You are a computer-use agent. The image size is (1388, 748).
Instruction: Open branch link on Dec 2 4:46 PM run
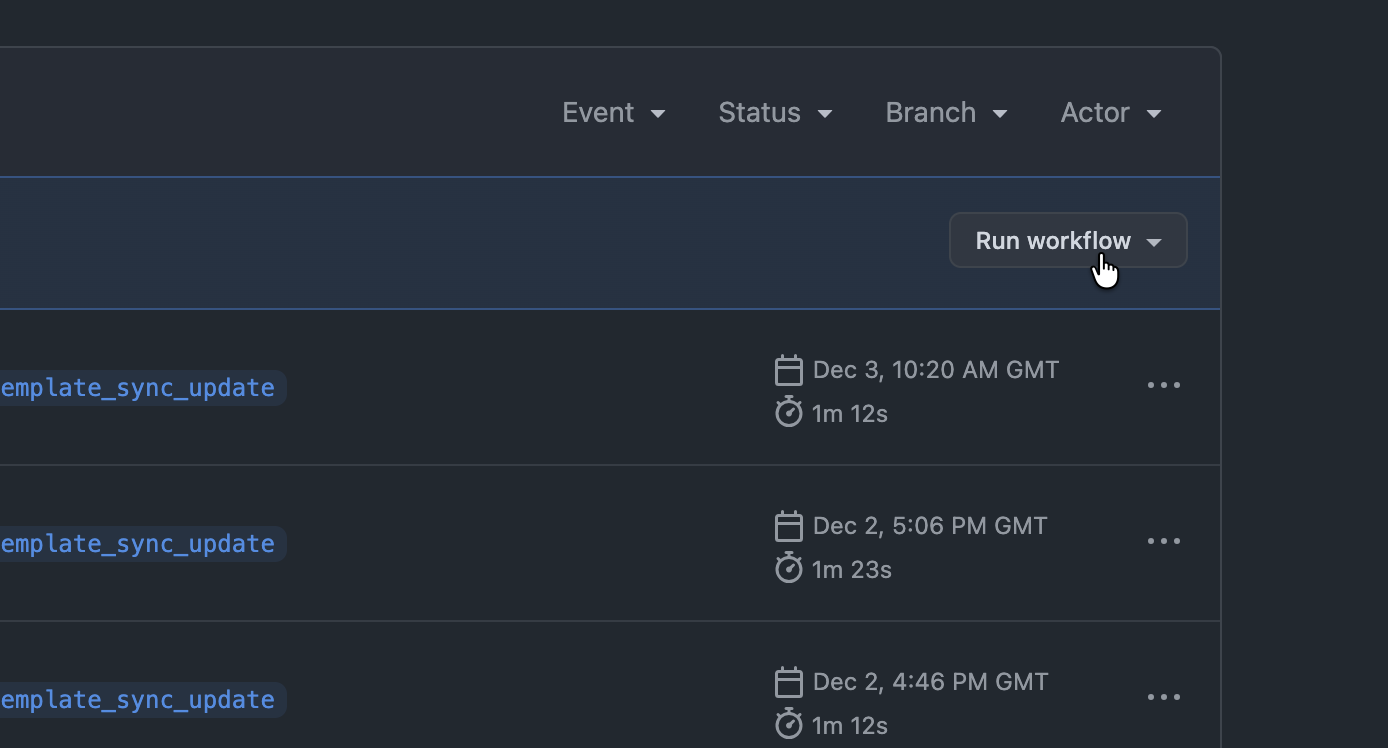[x=138, y=700]
